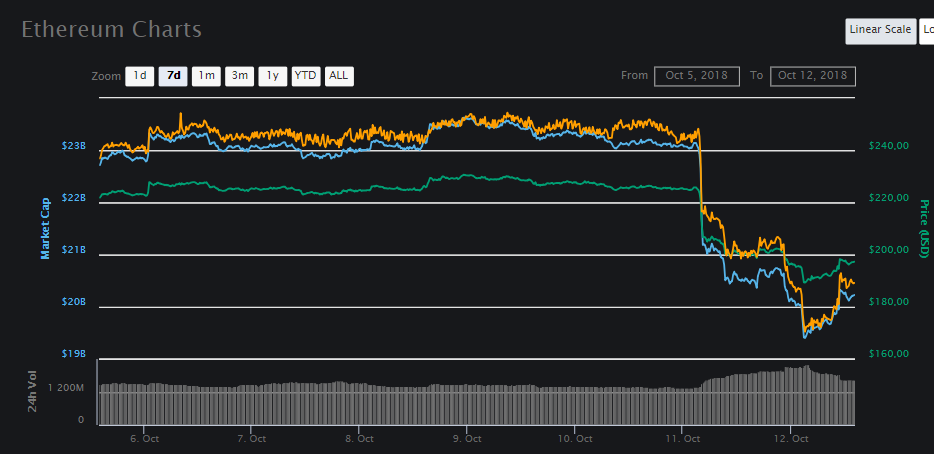934x454 pixels.
Task: Click the 7. Oct date label
Action: coord(251,439)
